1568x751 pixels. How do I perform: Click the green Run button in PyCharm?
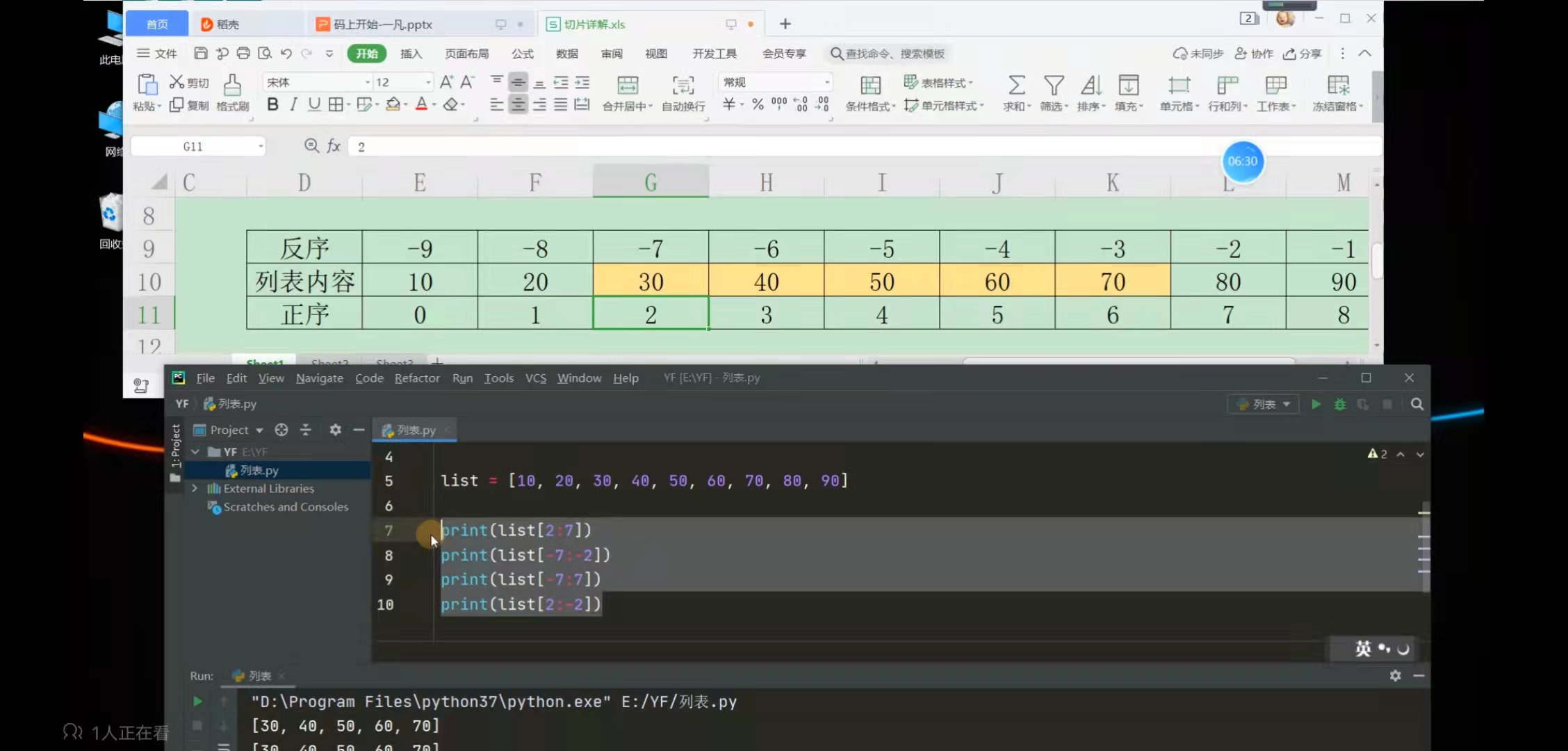point(1316,404)
